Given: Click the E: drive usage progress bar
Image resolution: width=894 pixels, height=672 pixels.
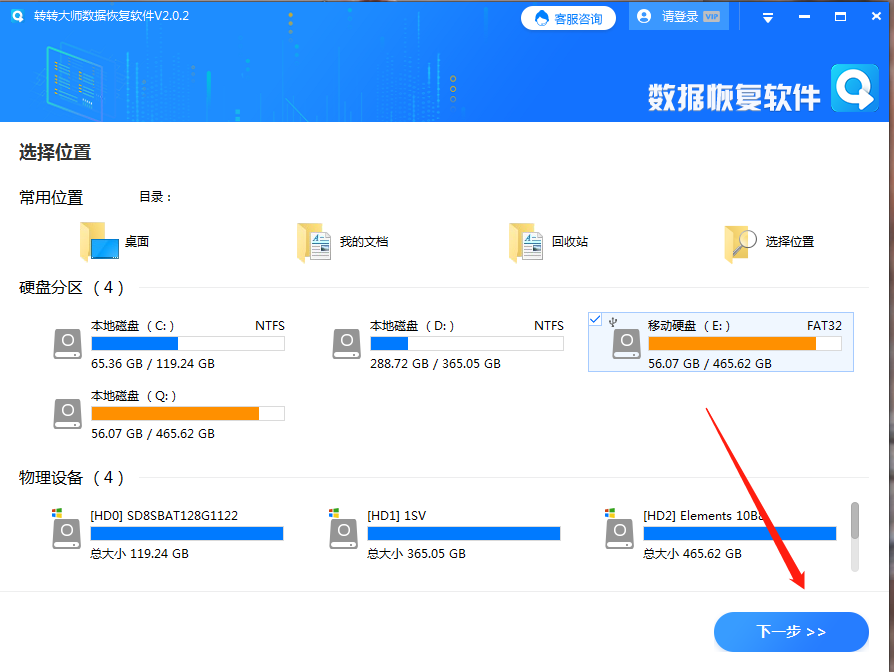Looking at the screenshot, I should [720, 343].
